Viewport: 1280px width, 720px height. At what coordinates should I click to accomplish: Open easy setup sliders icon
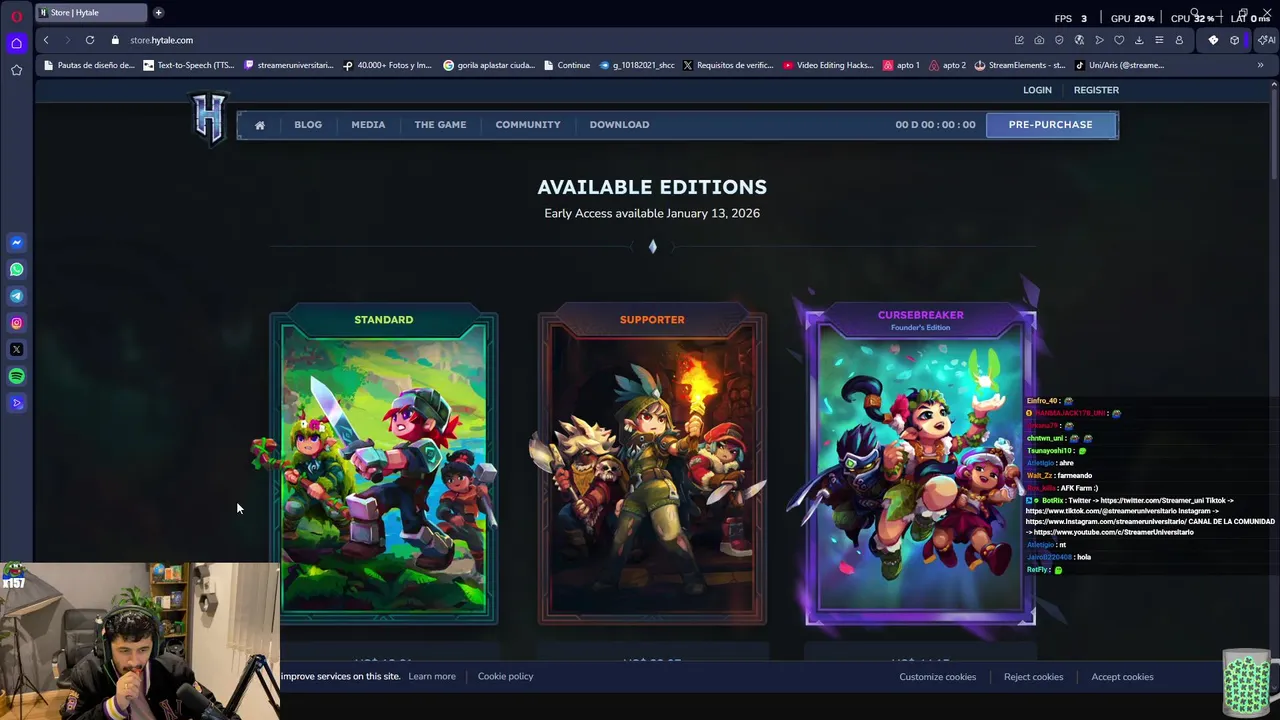pos(1159,40)
